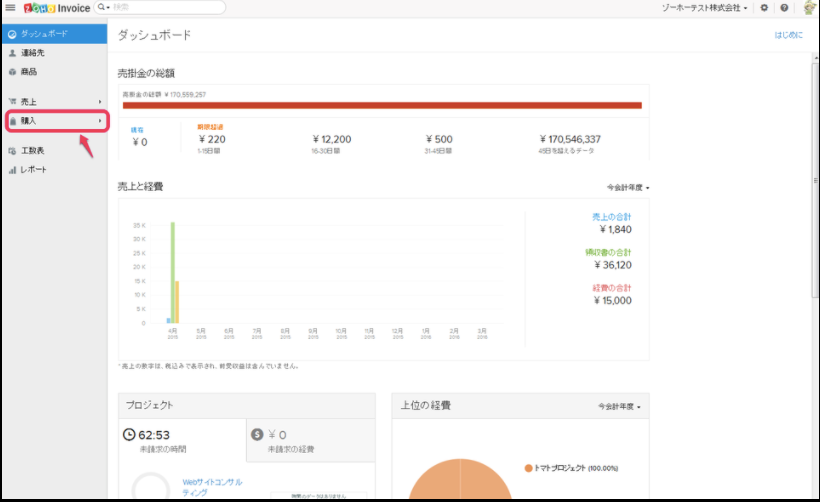Click 領収書の合計 legend label
The height and width of the screenshot is (502, 820).
[608, 252]
